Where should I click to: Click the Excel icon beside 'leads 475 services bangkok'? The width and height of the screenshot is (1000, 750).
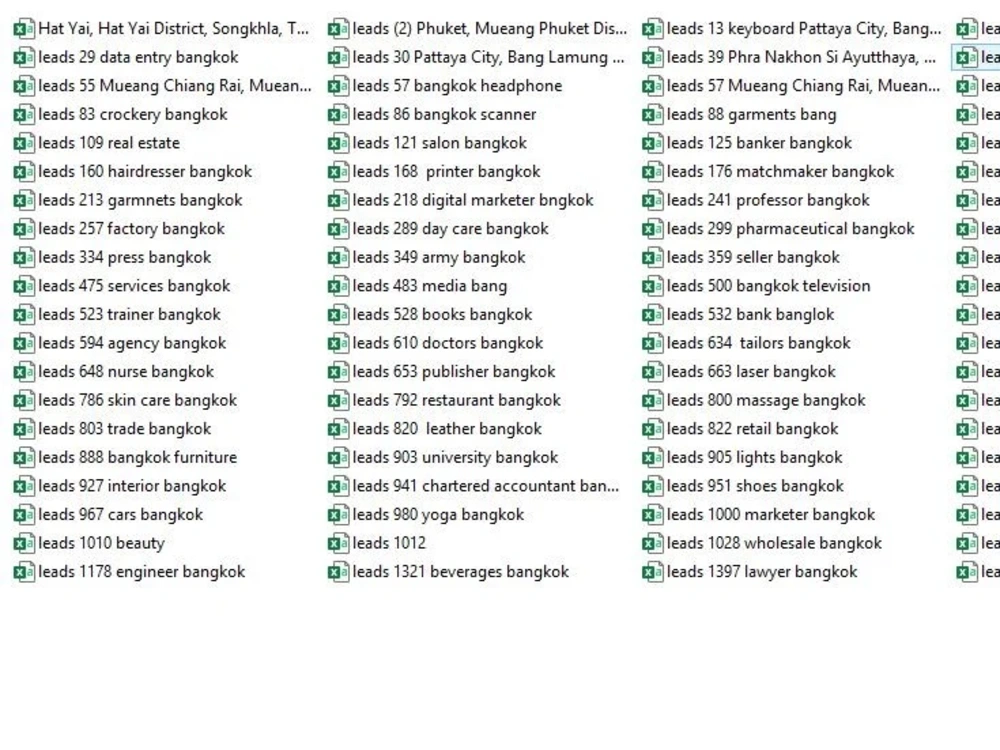tap(24, 286)
